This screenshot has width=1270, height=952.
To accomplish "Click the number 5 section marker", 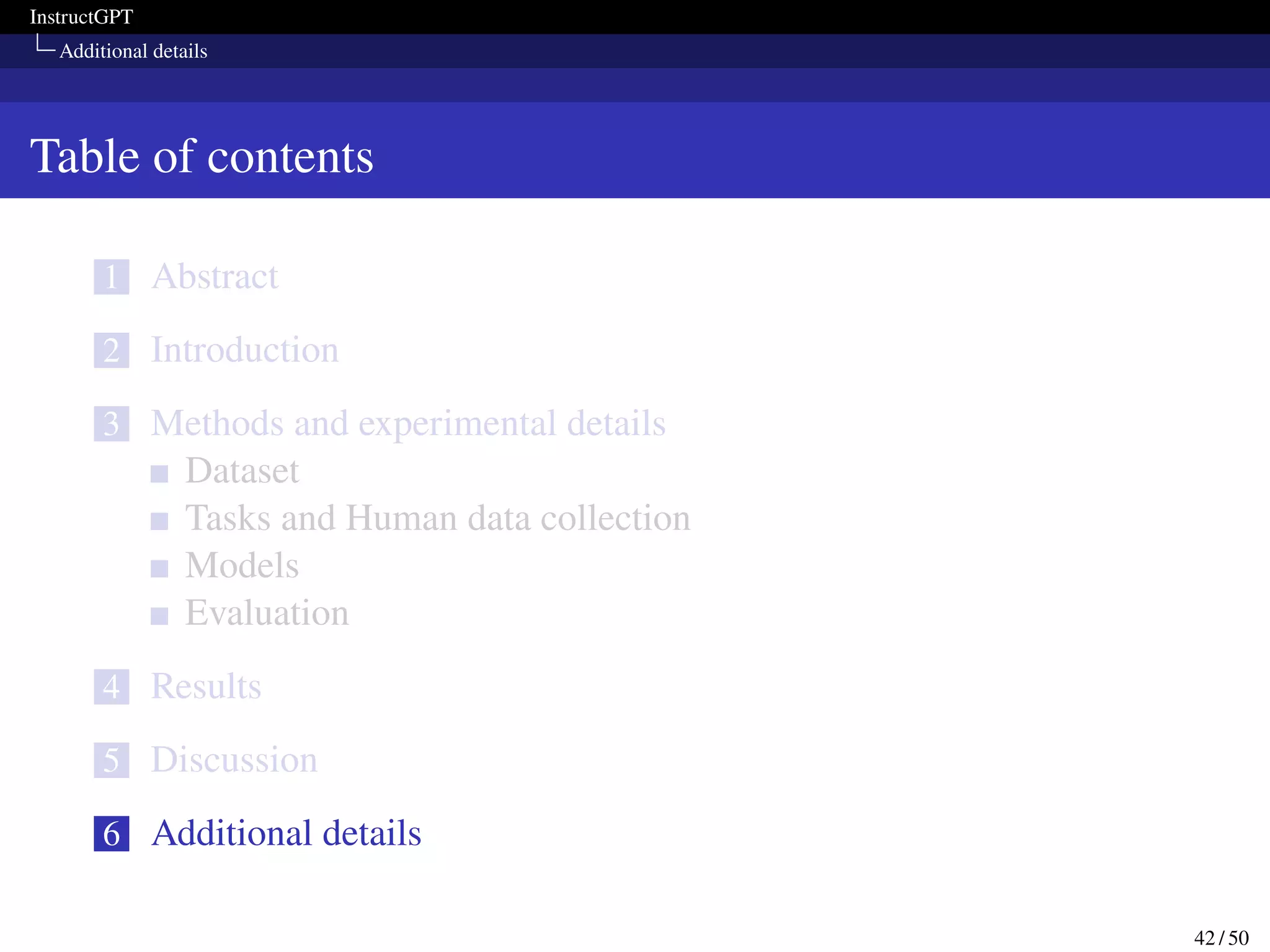I will pyautogui.click(x=112, y=760).
